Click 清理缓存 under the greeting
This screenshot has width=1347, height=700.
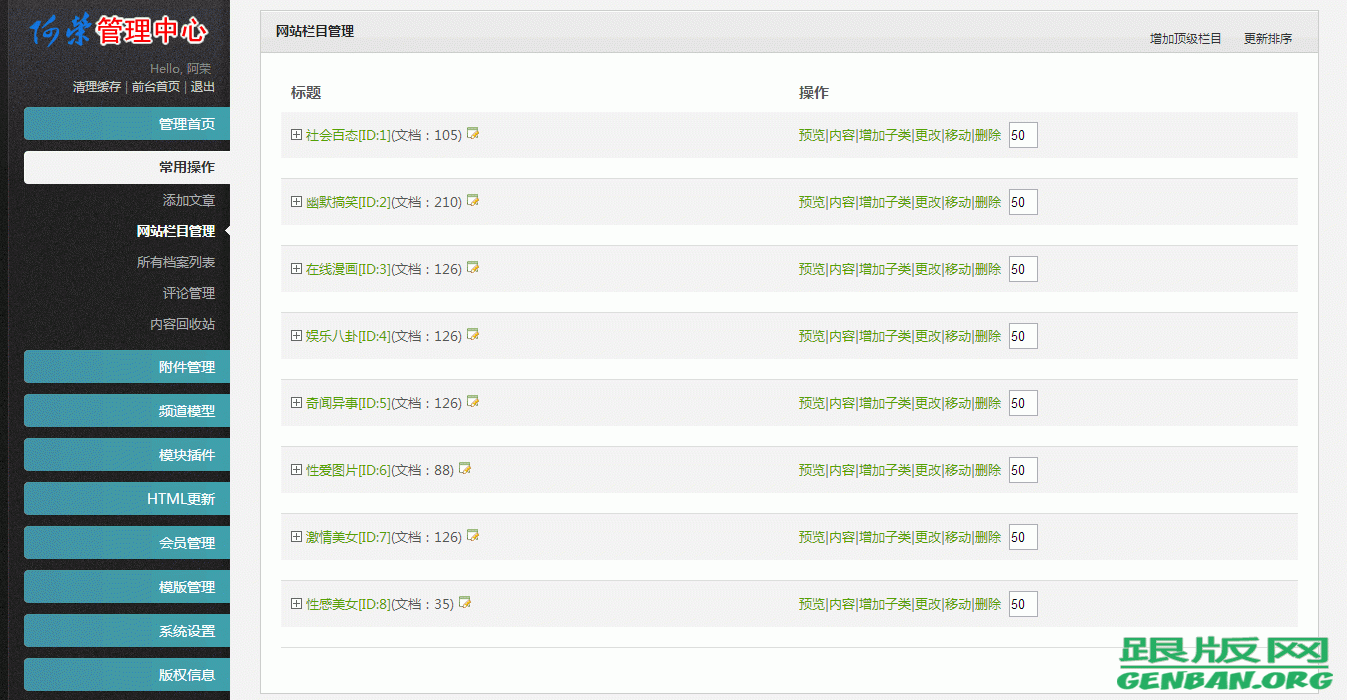(x=96, y=87)
